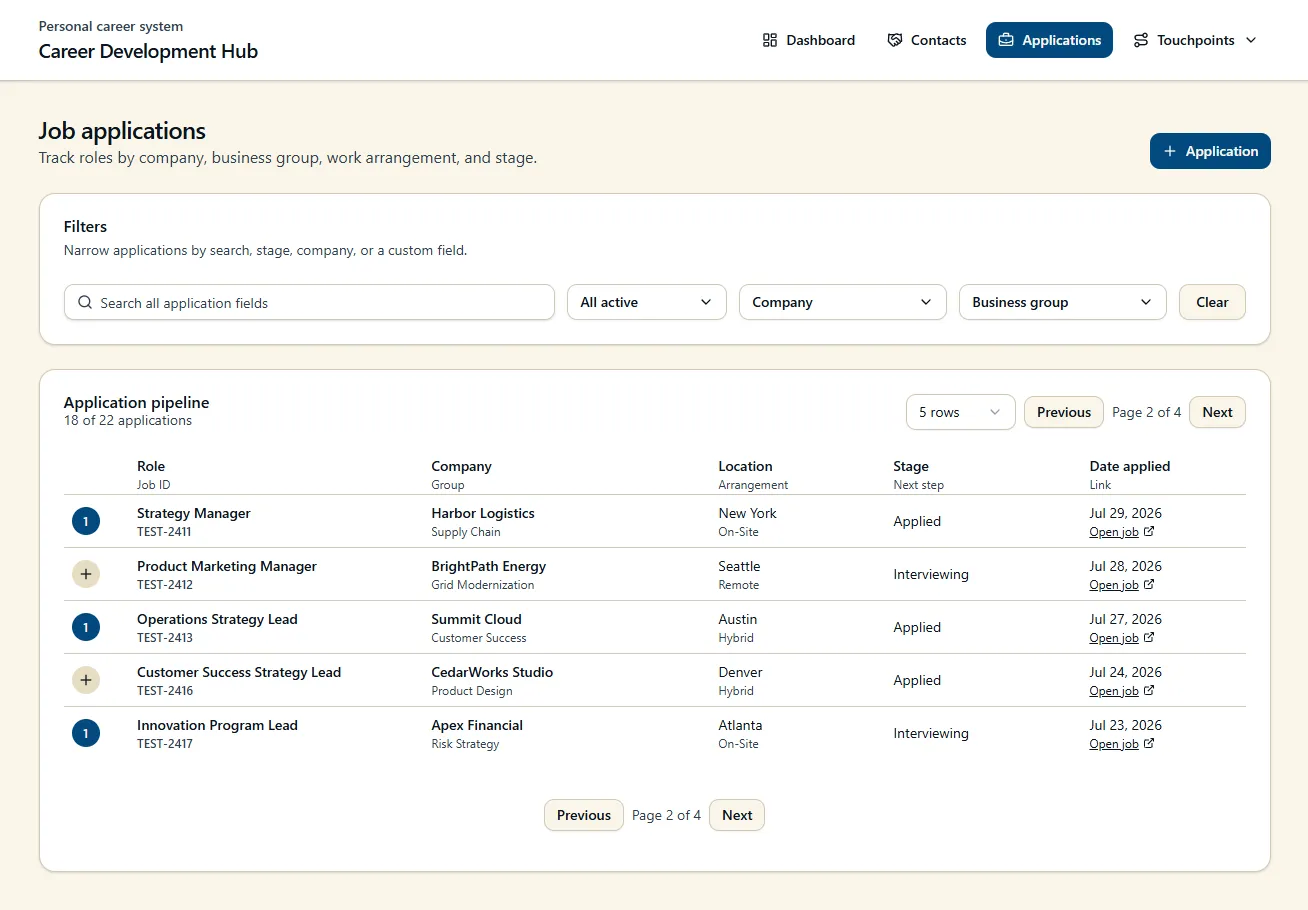Add a new Application

coord(1210,151)
